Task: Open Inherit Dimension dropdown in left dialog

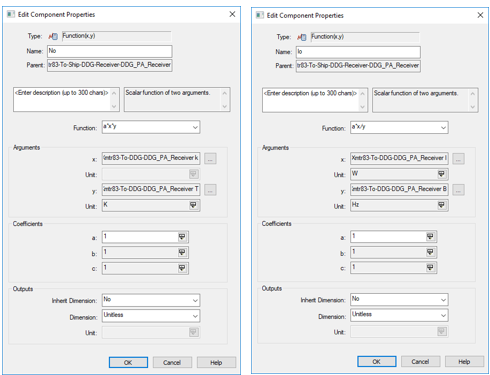Action: [x=195, y=300]
